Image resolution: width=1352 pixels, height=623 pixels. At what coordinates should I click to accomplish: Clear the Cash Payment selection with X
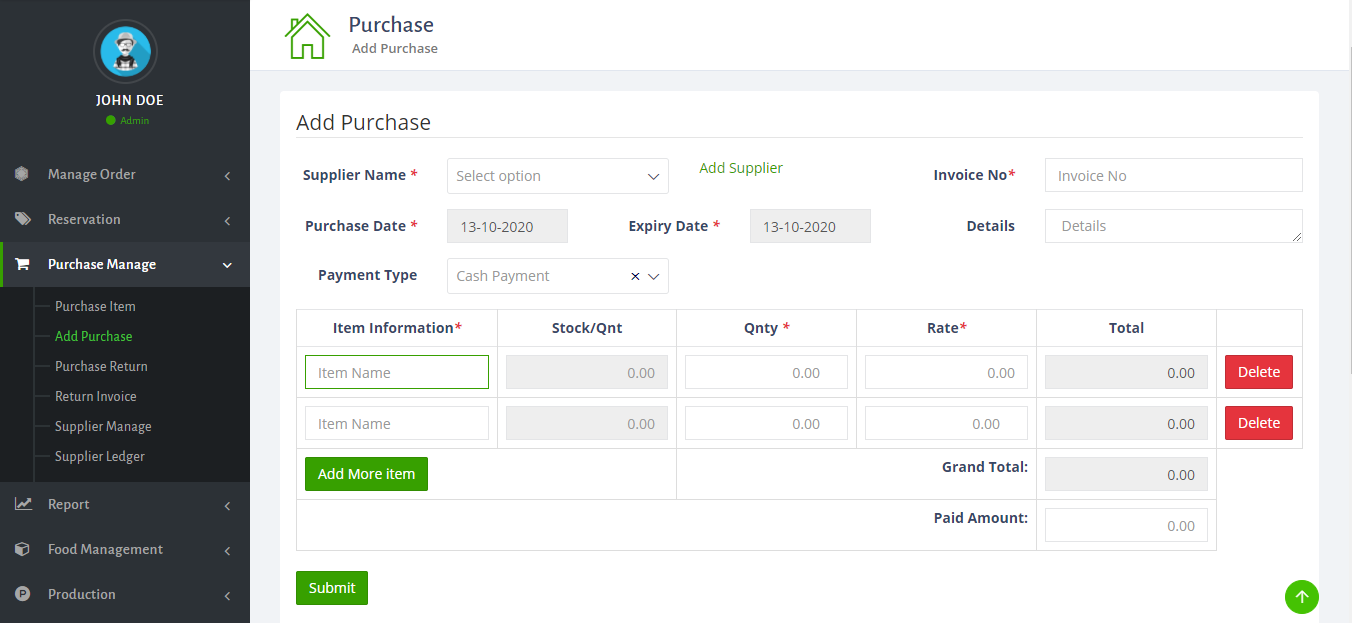tap(635, 276)
